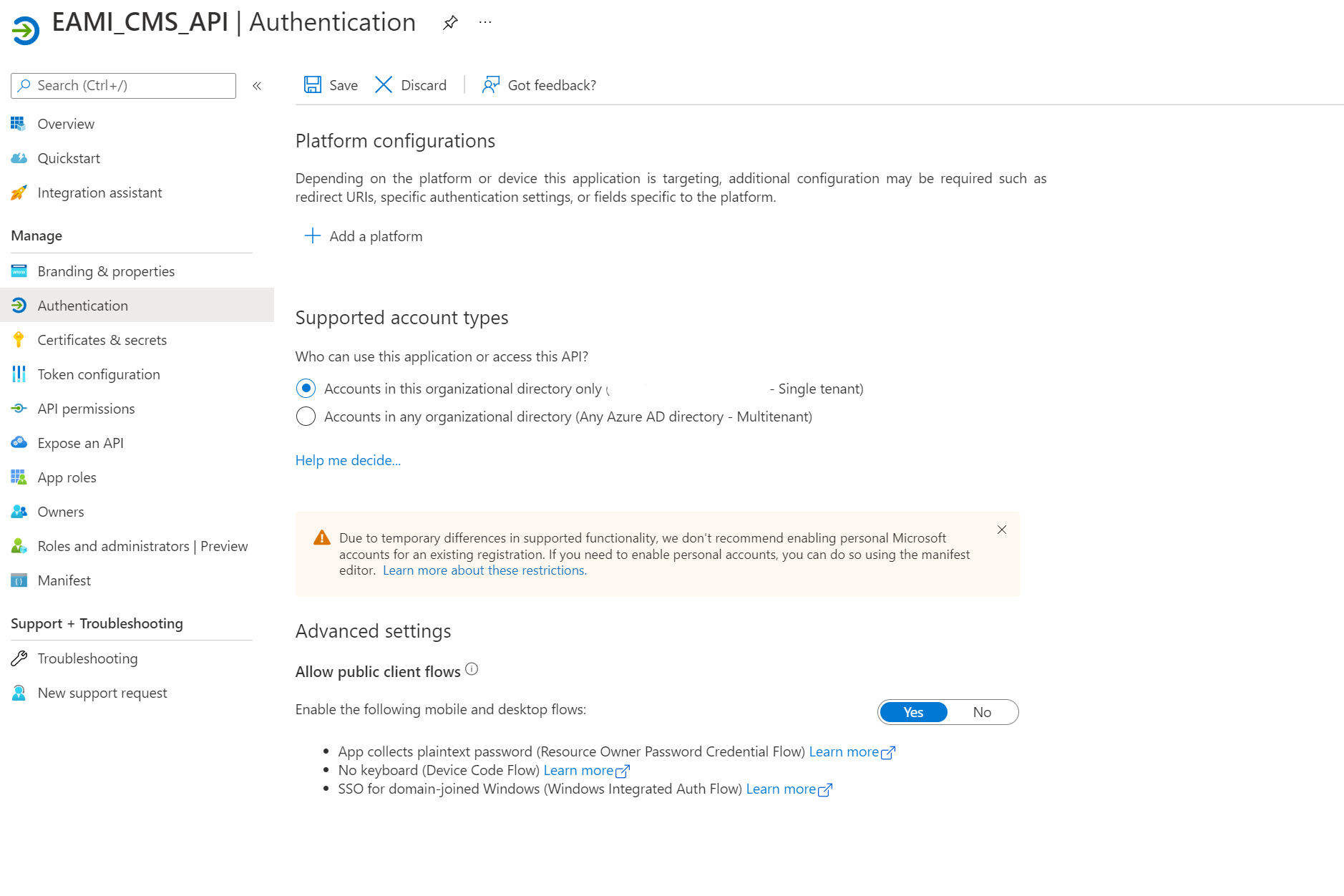Open API permissions settings
The width and height of the screenshot is (1344, 896).
click(86, 408)
